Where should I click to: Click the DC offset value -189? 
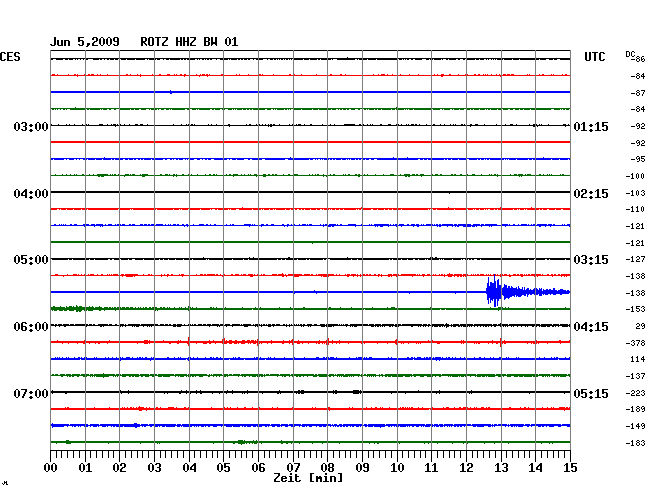[635, 409]
